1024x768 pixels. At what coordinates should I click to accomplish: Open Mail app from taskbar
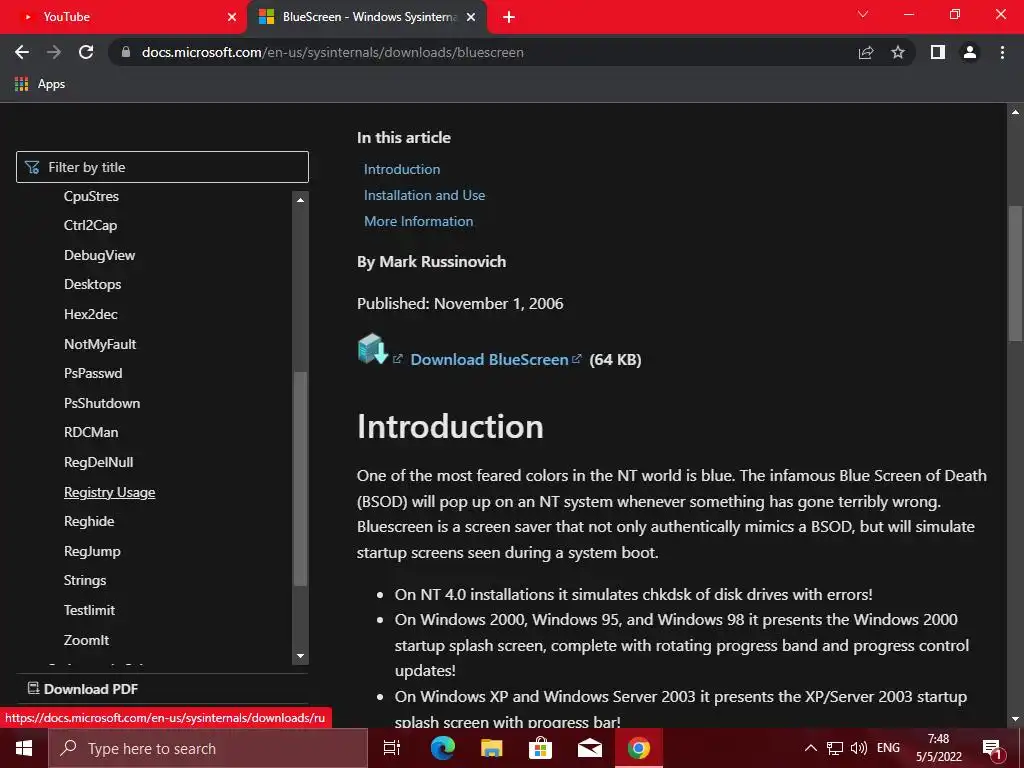coord(589,748)
